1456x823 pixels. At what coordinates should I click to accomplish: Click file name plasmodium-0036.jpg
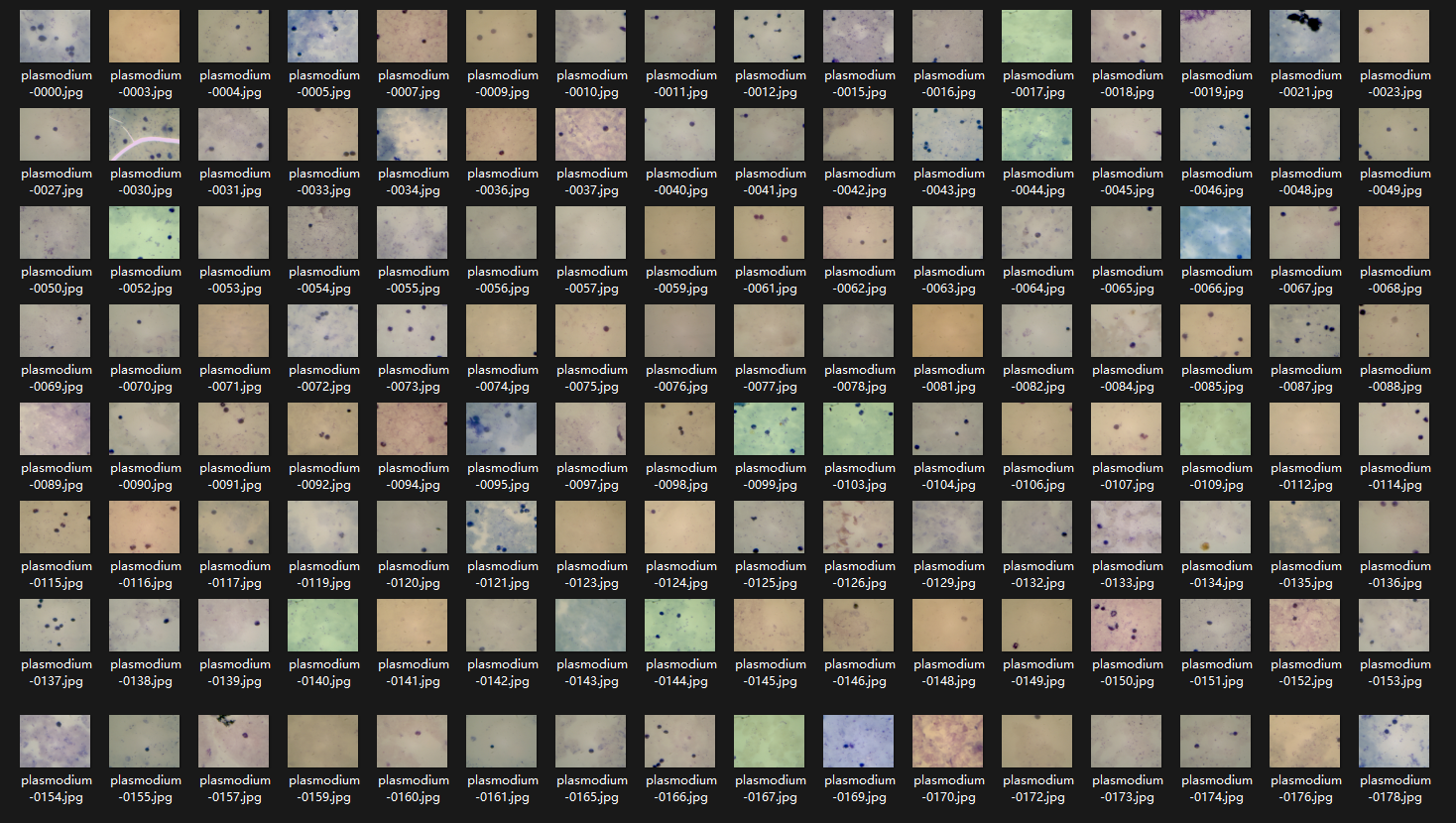[503, 181]
